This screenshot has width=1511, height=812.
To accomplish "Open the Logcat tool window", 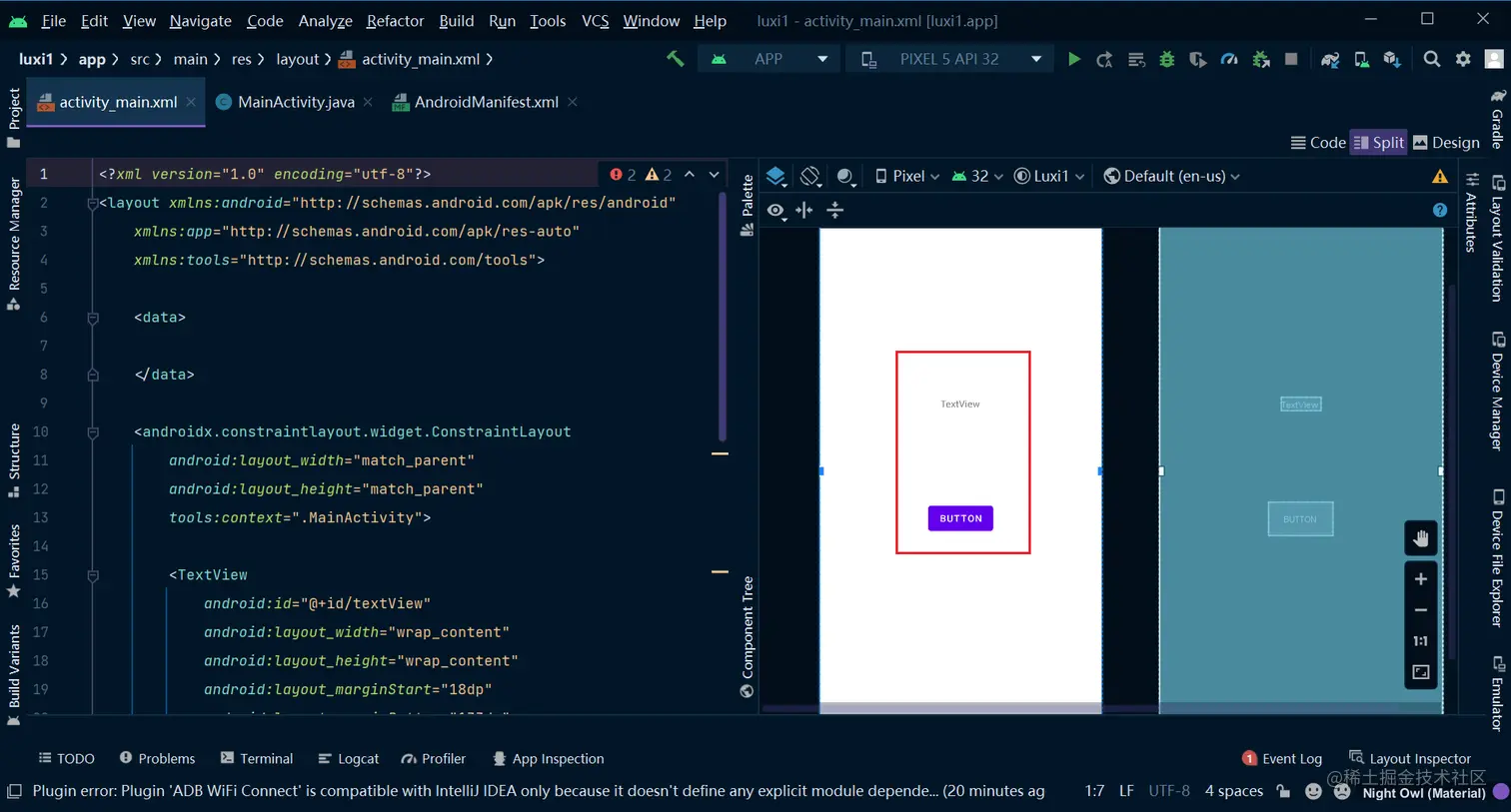I will pos(348,758).
